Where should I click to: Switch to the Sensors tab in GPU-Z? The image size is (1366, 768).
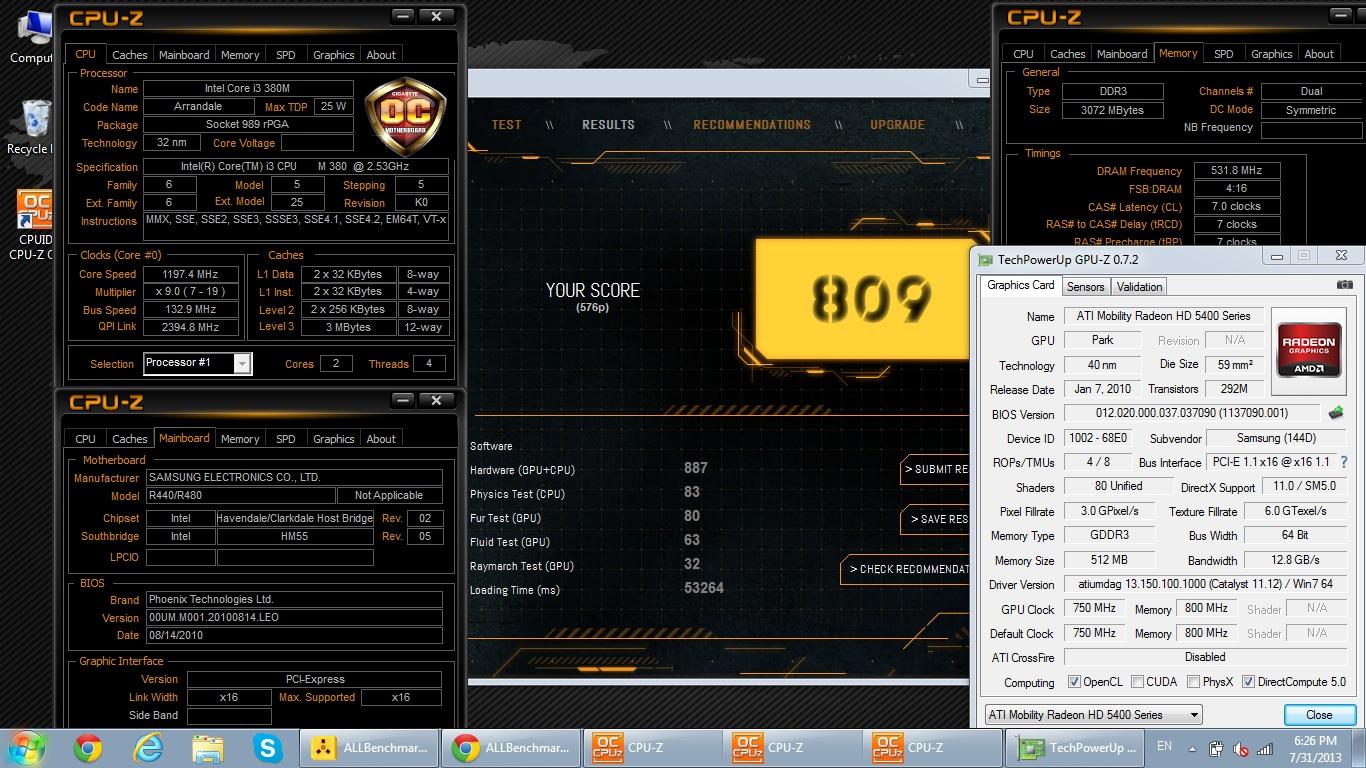pos(1085,287)
